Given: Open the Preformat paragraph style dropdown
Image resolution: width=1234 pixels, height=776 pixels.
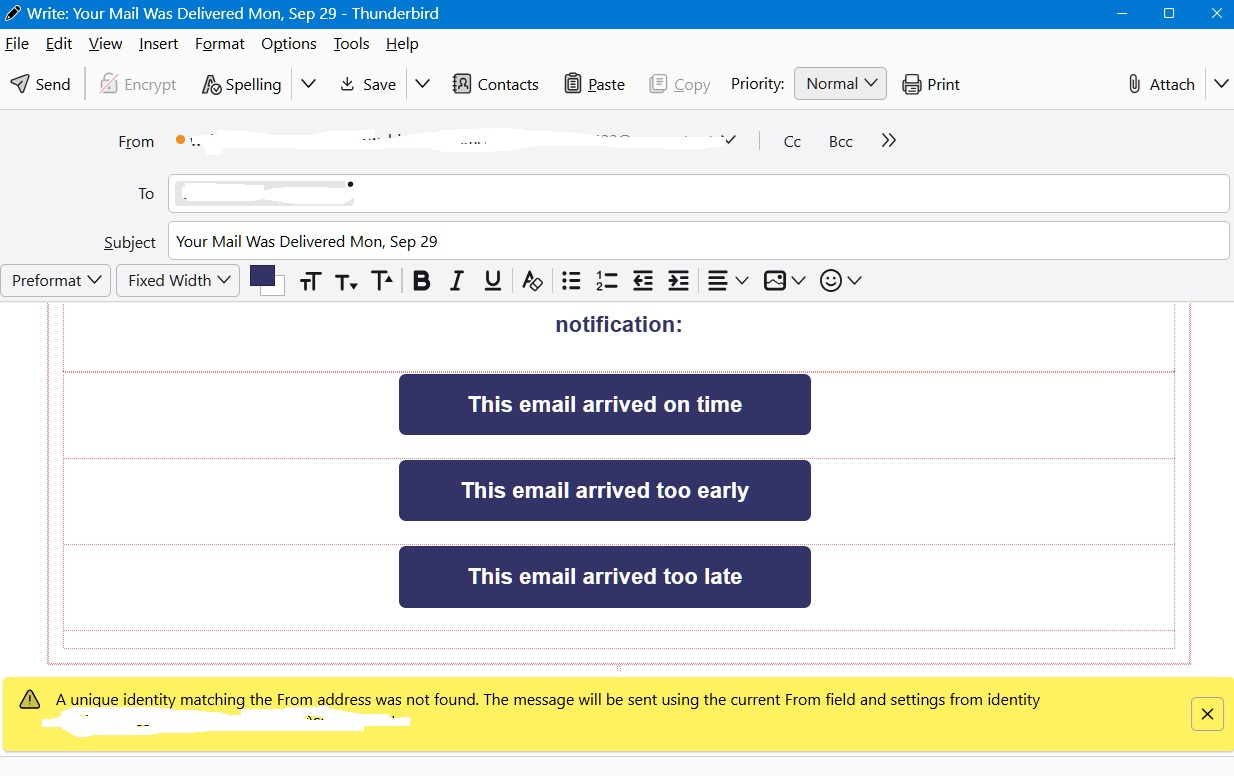Looking at the screenshot, I should pyautogui.click(x=55, y=281).
